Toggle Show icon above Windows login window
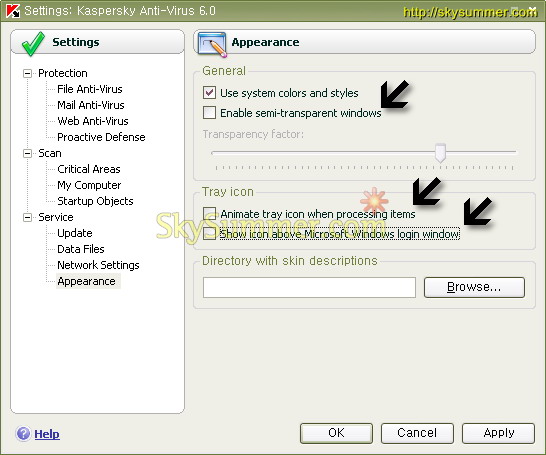Image resolution: width=546 pixels, height=455 pixels. click(x=209, y=233)
